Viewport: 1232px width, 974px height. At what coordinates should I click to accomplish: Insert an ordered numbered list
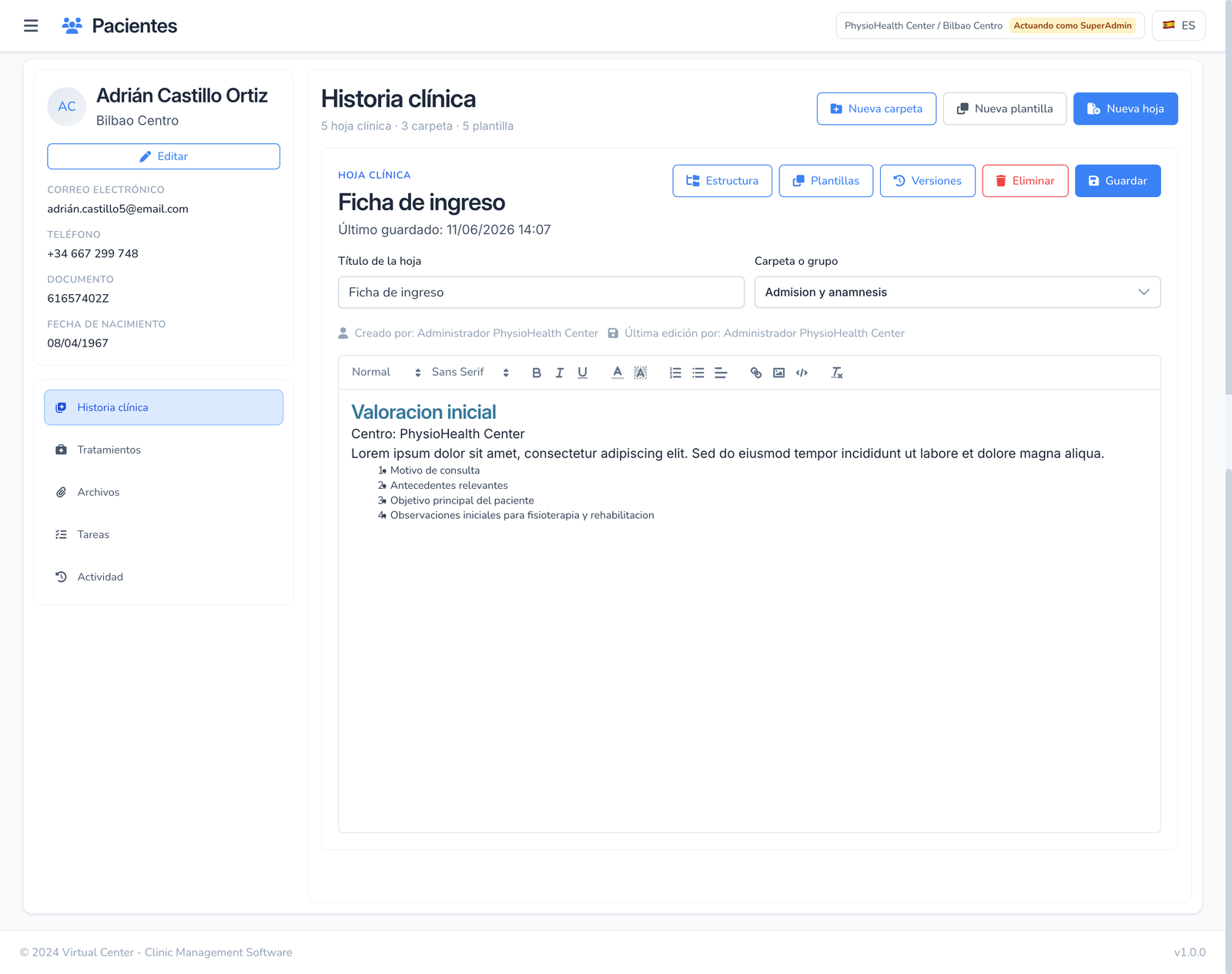pos(675,373)
